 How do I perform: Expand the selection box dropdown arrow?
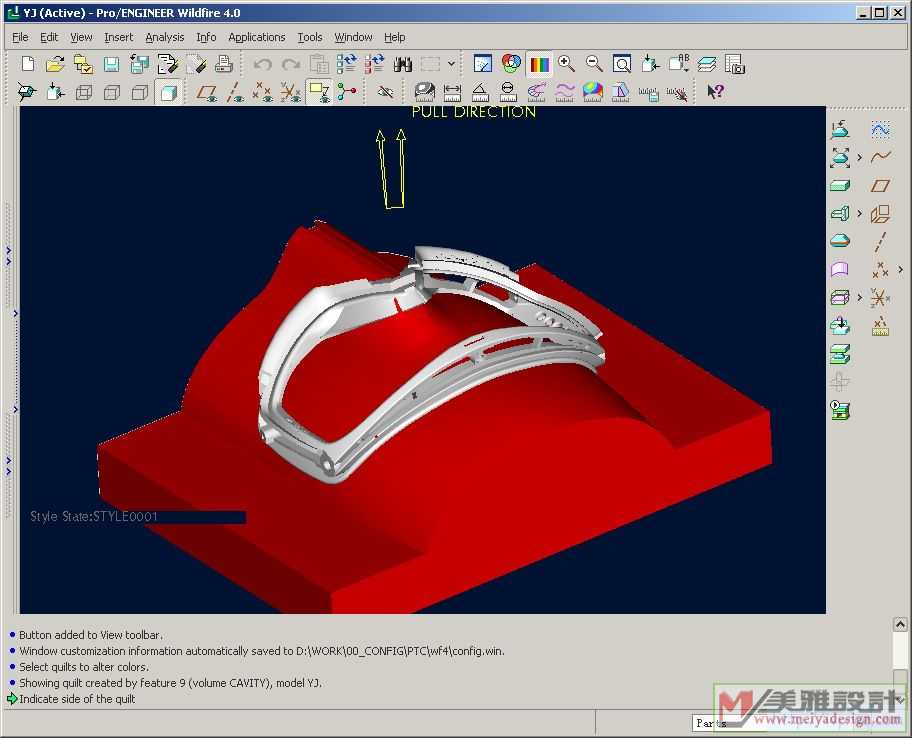pyautogui.click(x=452, y=64)
